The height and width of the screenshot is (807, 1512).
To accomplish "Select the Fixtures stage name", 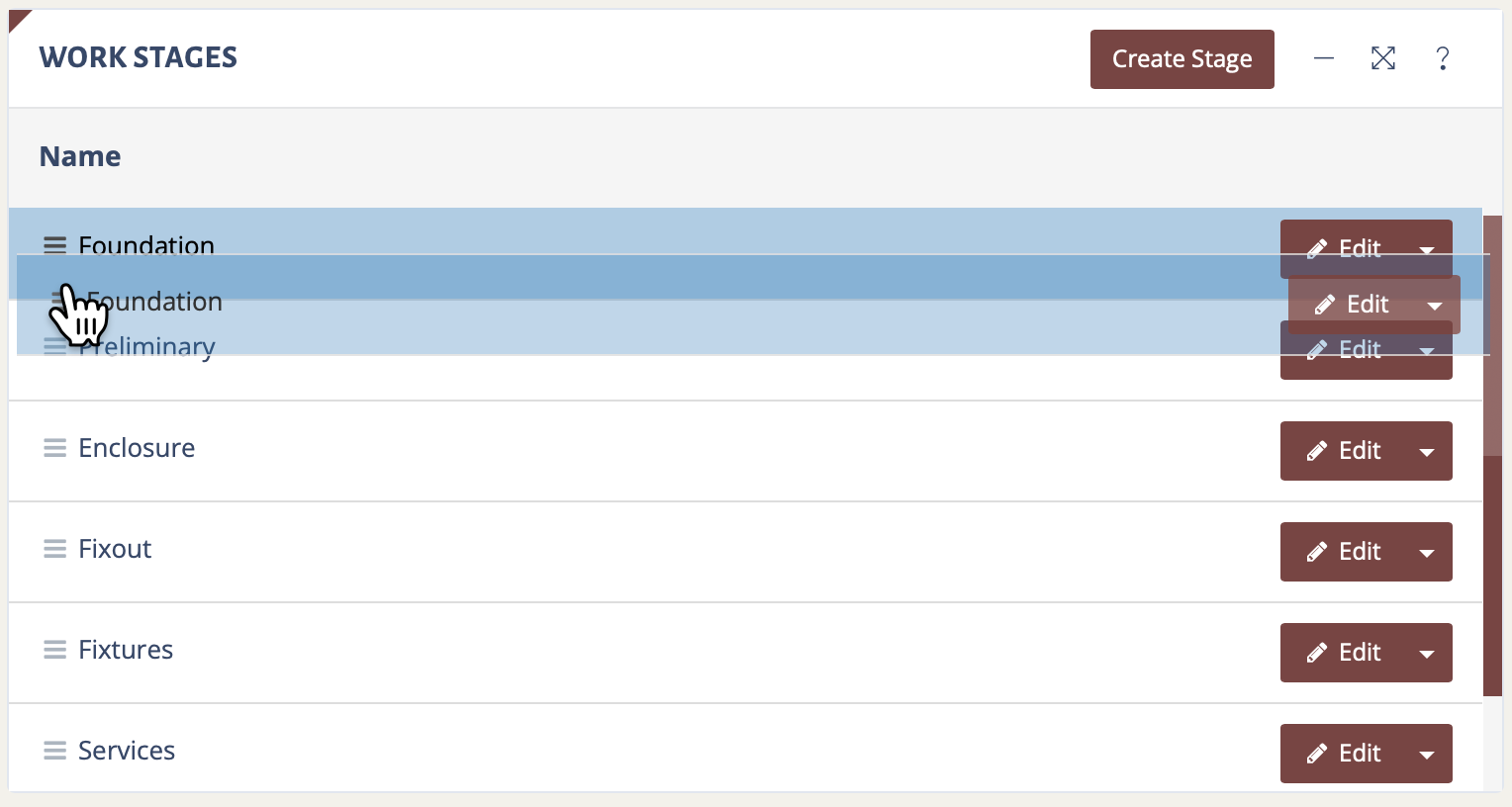I will click(x=126, y=650).
